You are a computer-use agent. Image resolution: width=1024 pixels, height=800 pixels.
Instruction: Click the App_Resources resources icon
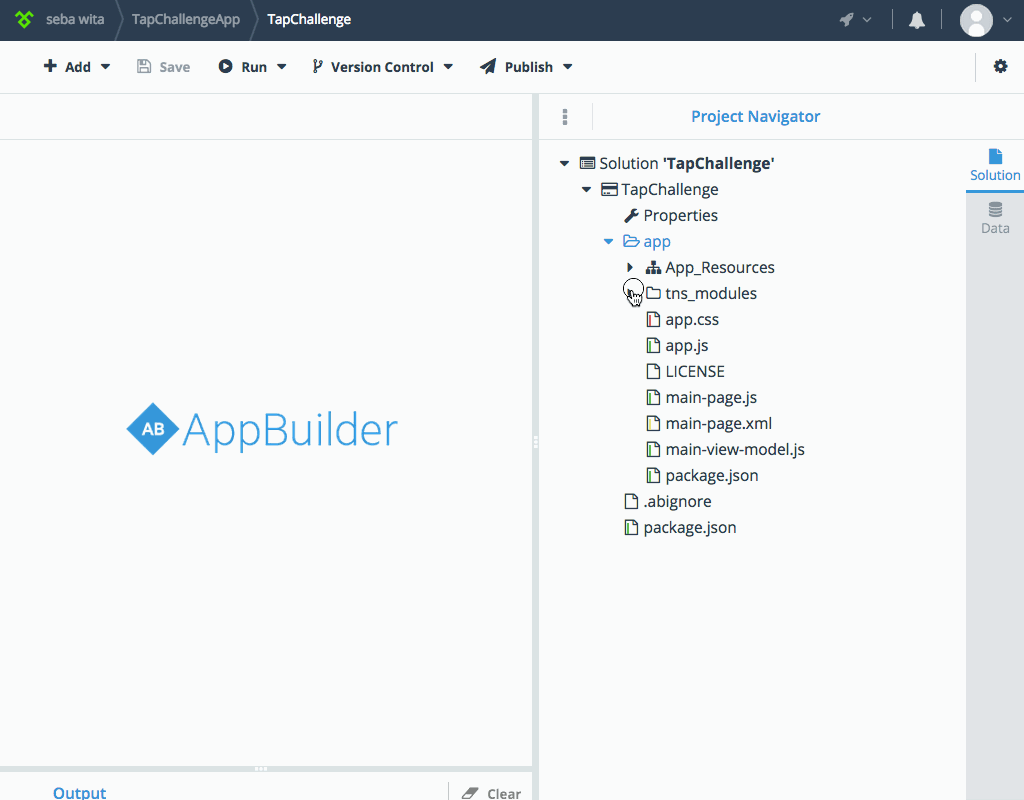coord(652,267)
